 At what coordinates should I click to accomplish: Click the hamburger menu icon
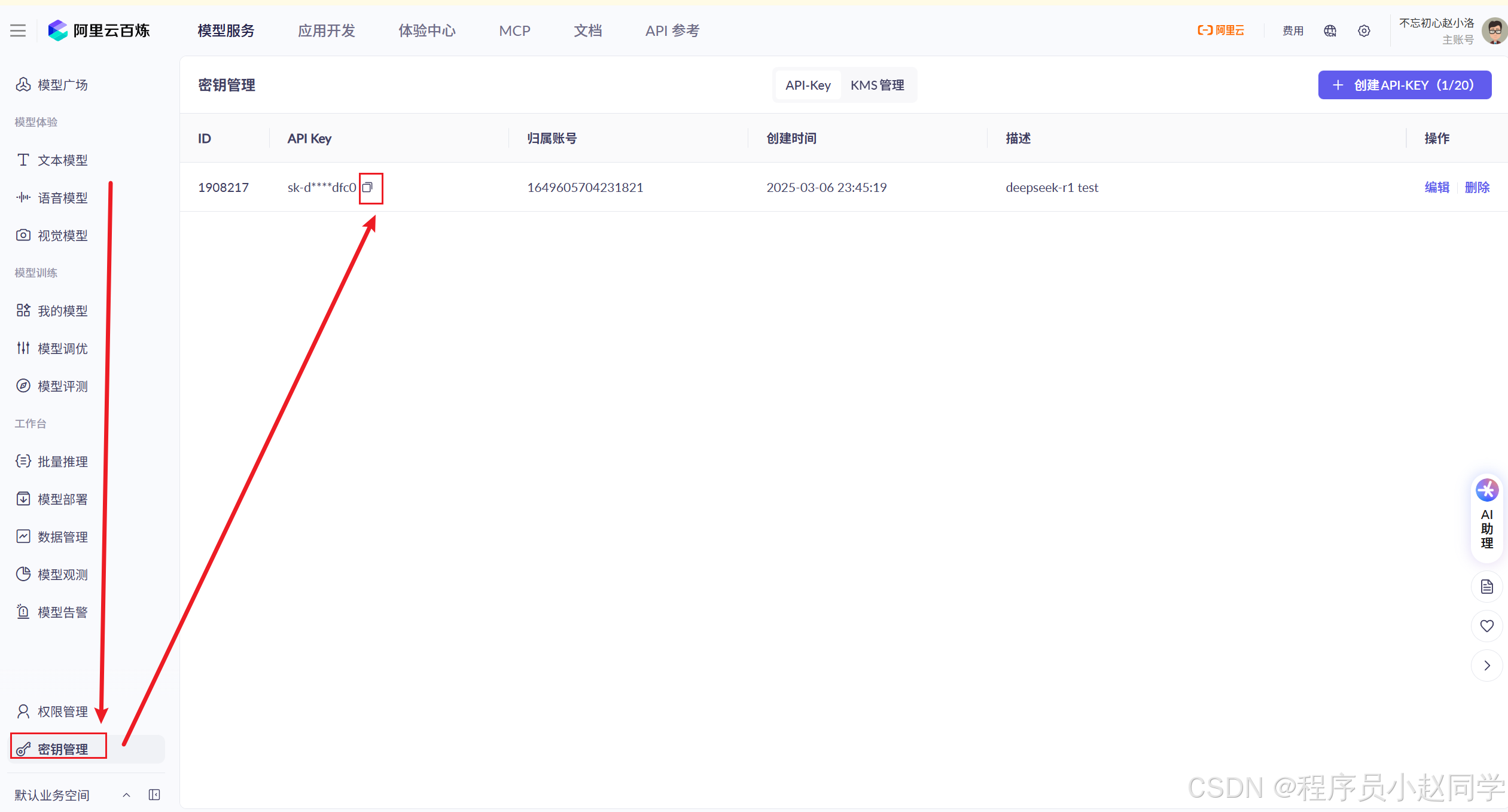coord(18,30)
